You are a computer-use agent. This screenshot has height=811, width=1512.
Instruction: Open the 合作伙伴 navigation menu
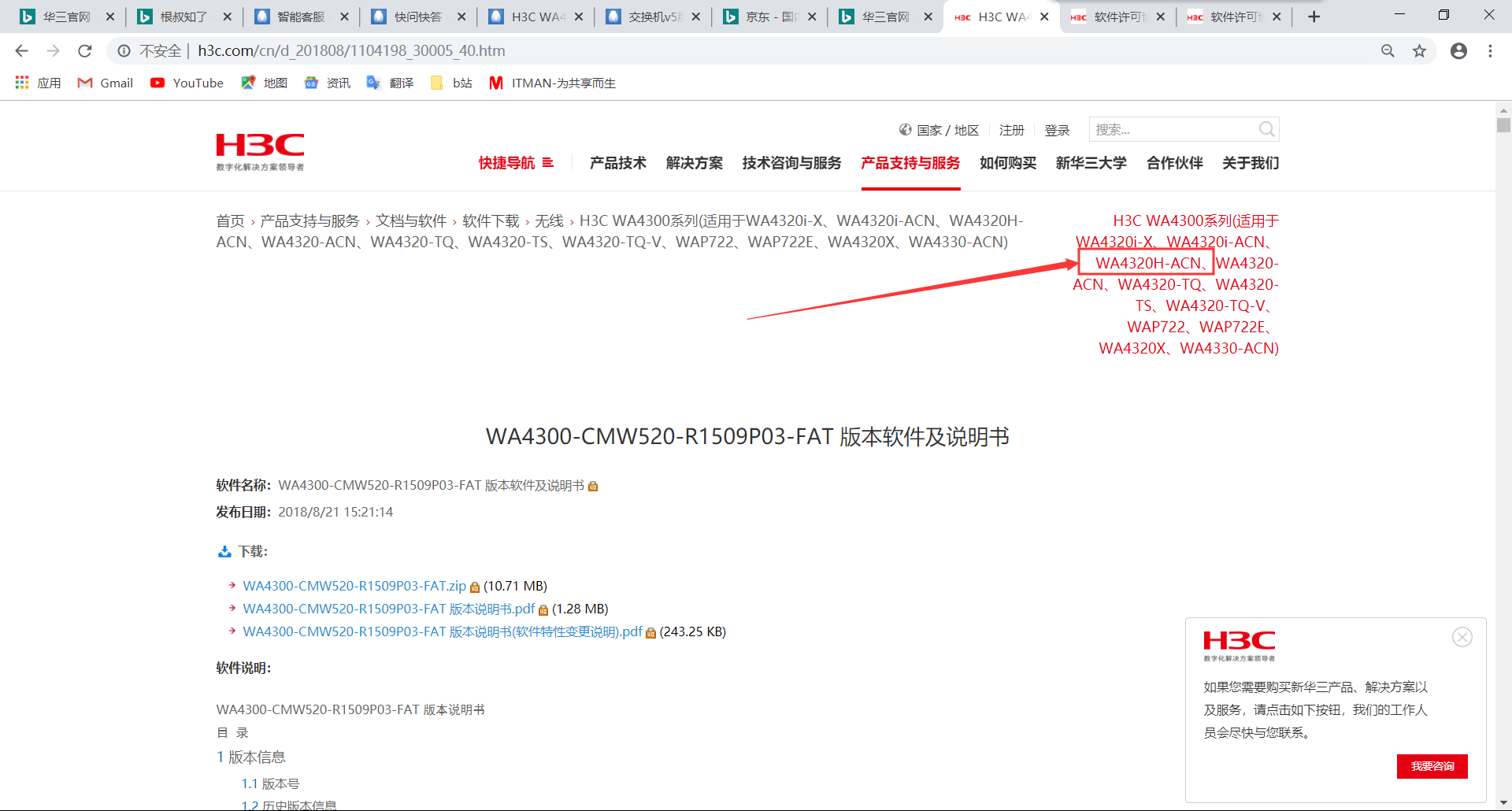1175,163
